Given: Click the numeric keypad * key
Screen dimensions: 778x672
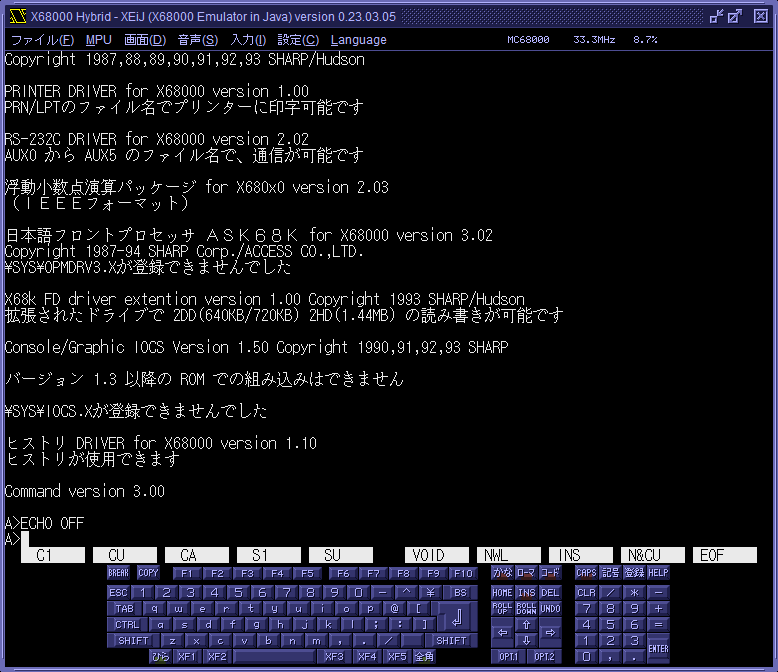Looking at the screenshot, I should [x=634, y=593].
